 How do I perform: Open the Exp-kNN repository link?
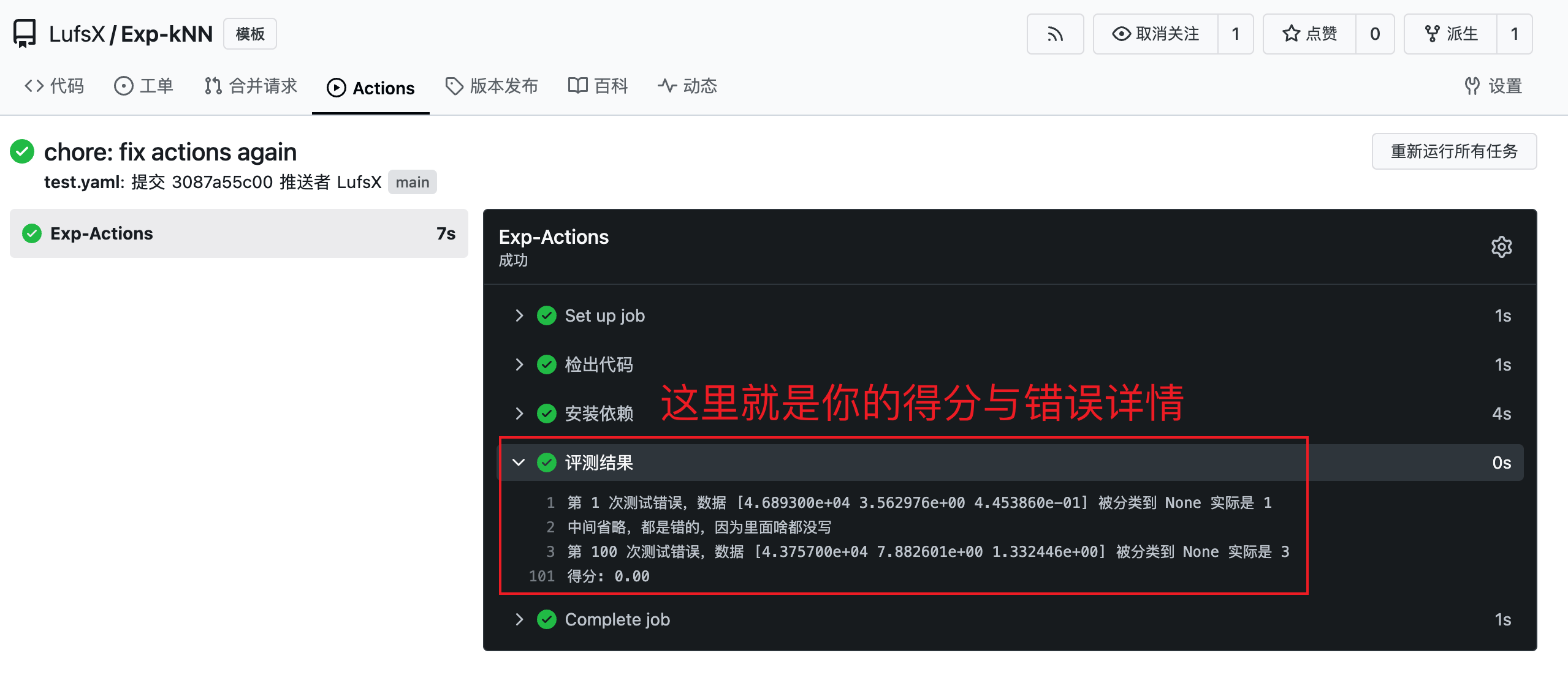pyautogui.click(x=167, y=34)
